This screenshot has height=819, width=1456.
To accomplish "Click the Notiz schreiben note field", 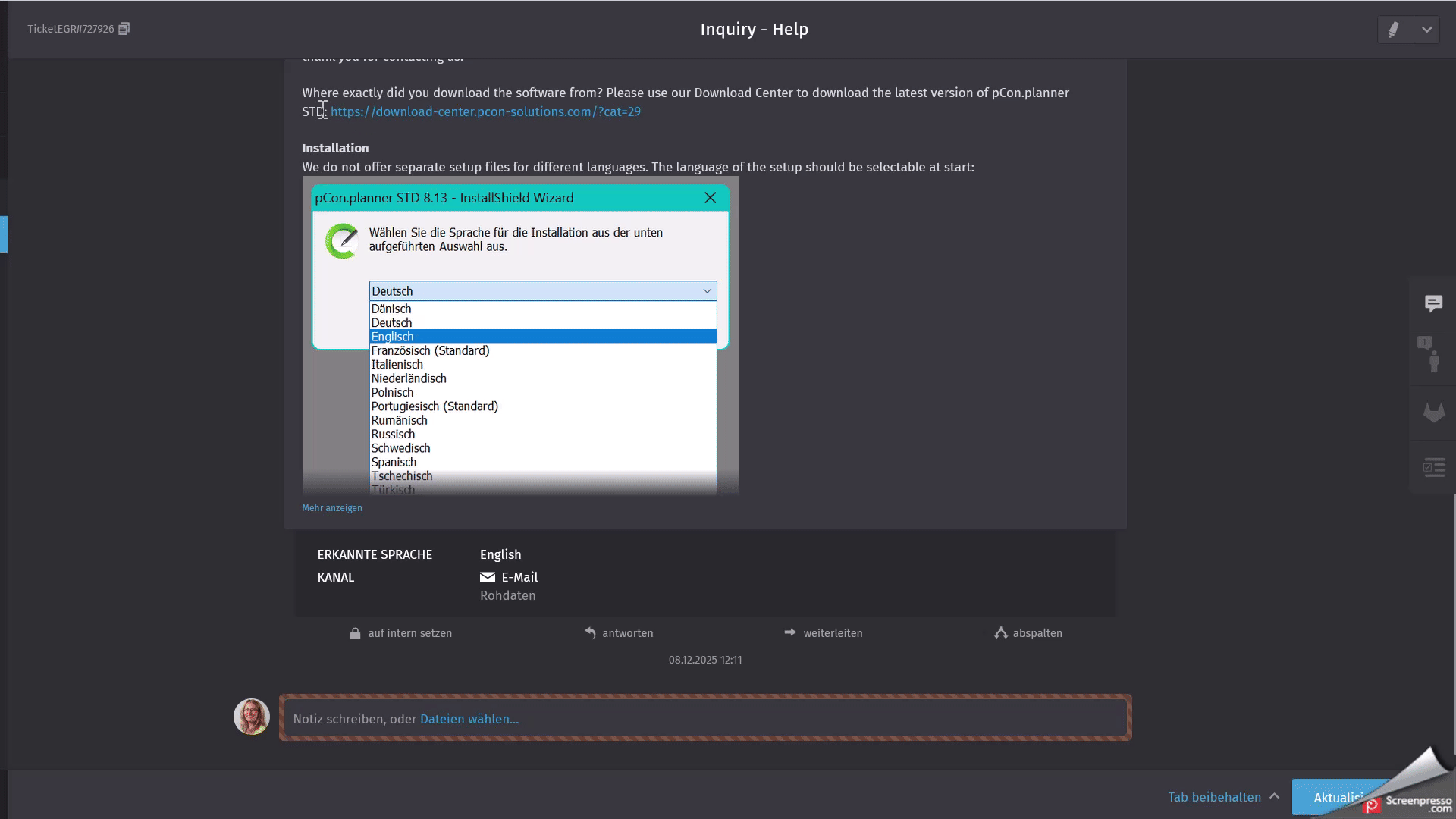I will pyautogui.click(x=758, y=719).
